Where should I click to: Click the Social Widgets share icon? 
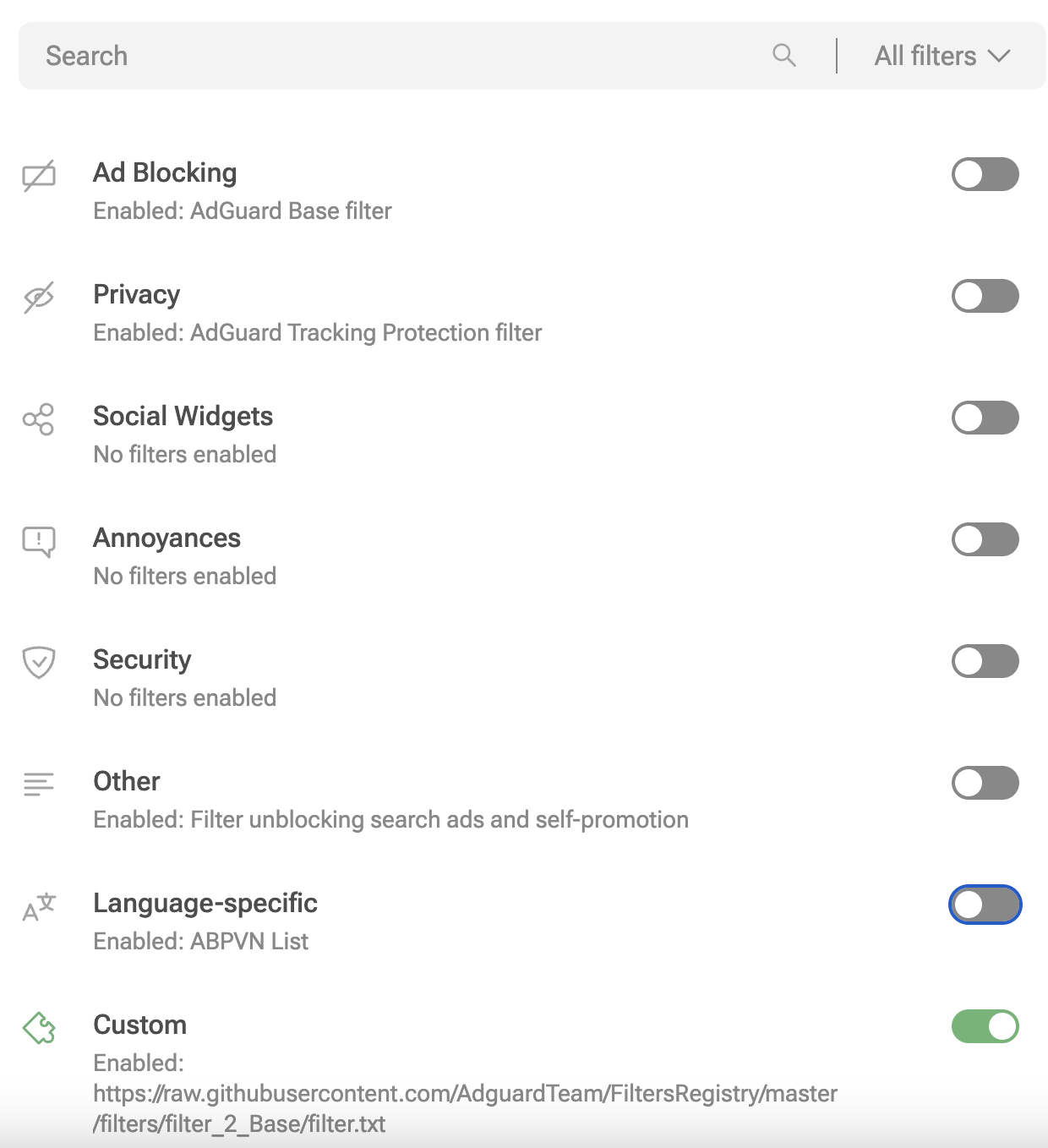(39, 418)
